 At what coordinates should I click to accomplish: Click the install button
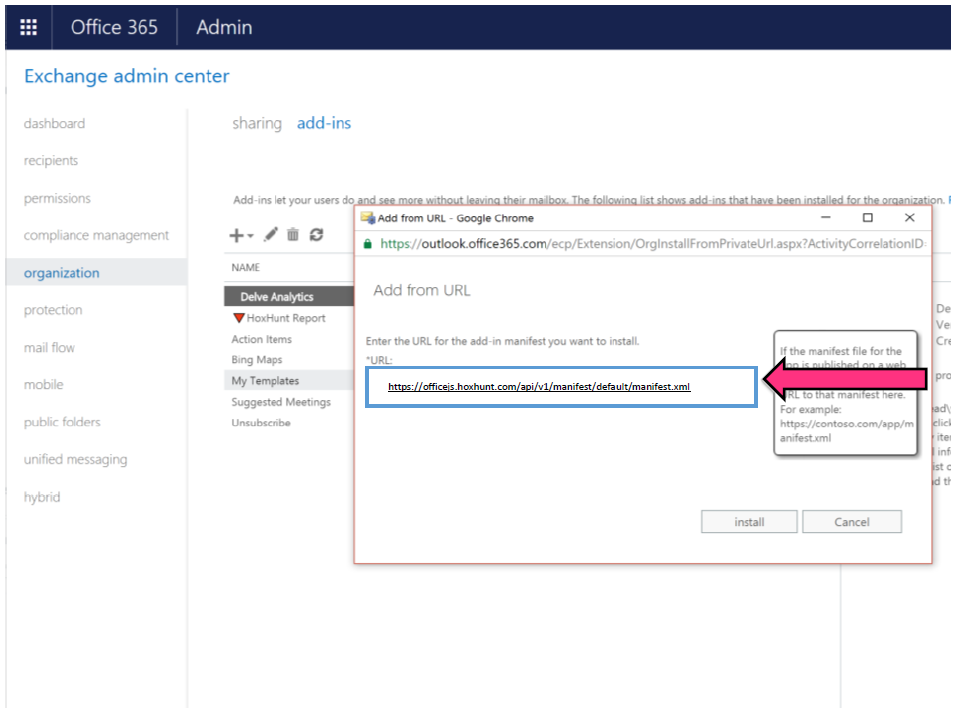tap(749, 522)
